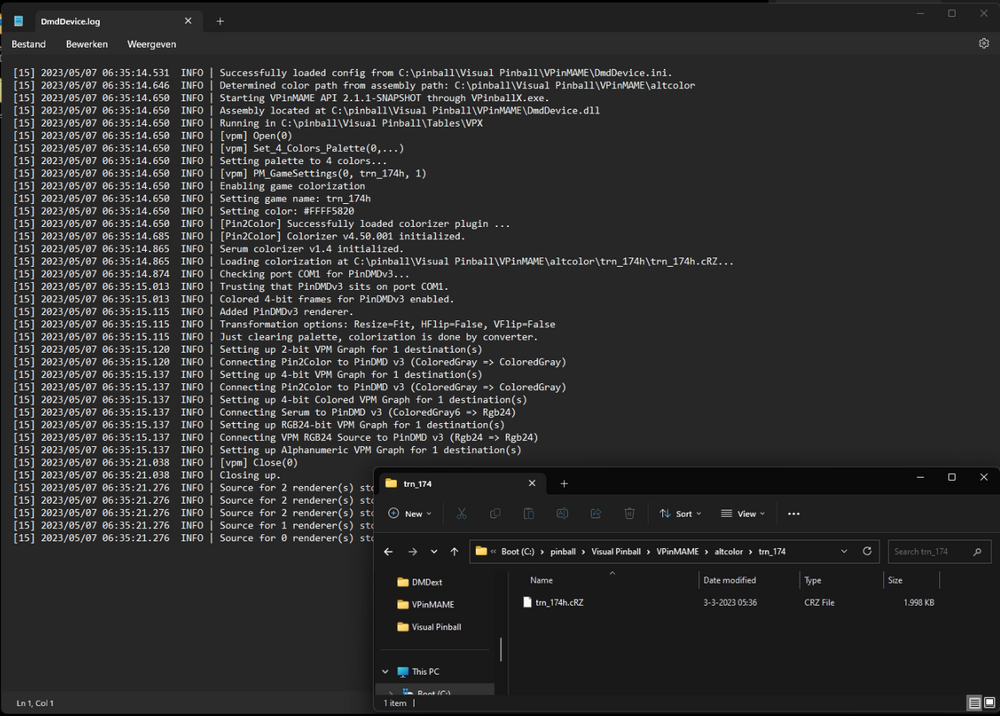This screenshot has width=1000, height=716.
Task: Open Notepad settings gear icon
Action: (983, 43)
